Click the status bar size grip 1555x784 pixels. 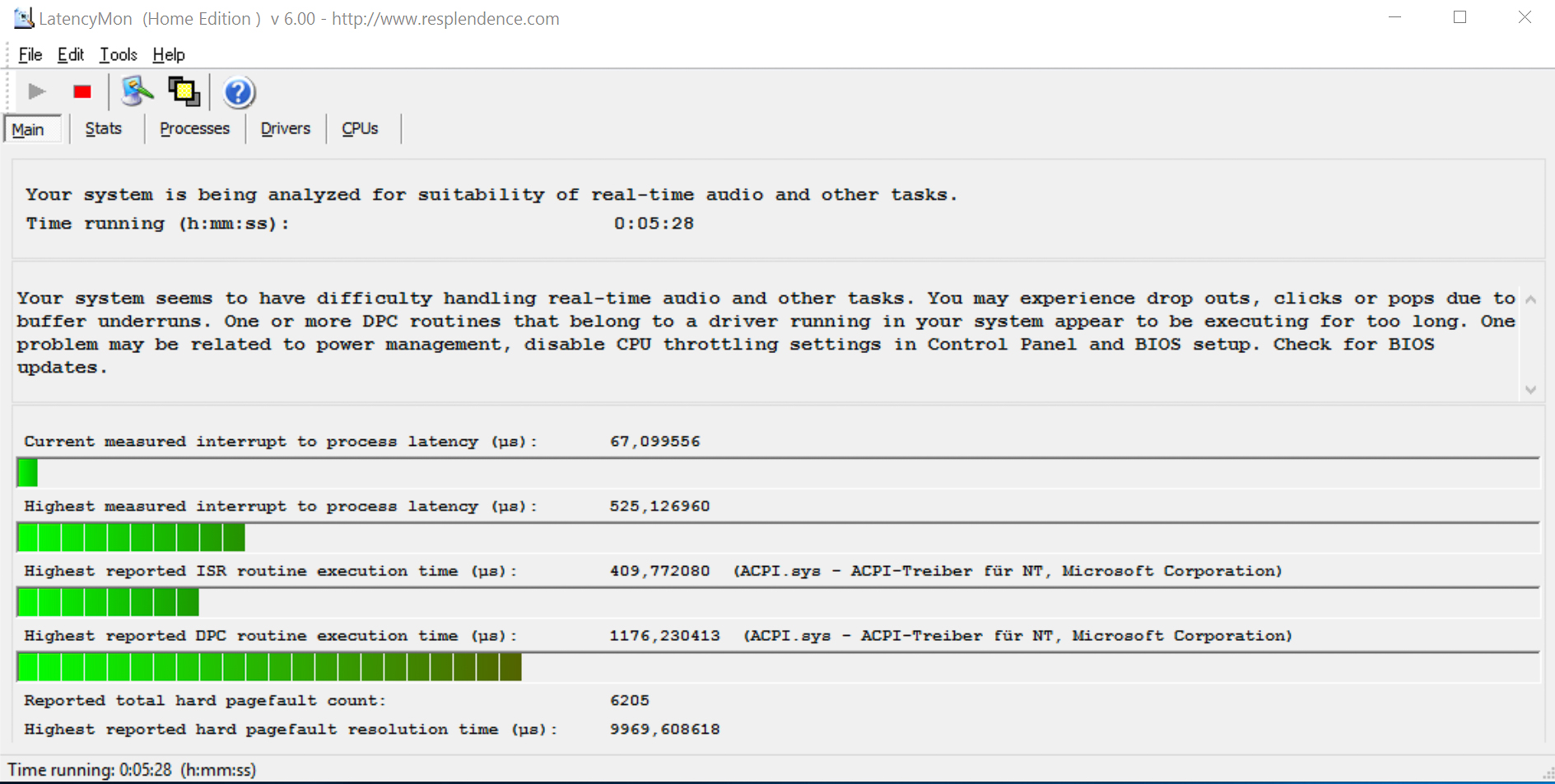point(1547,773)
